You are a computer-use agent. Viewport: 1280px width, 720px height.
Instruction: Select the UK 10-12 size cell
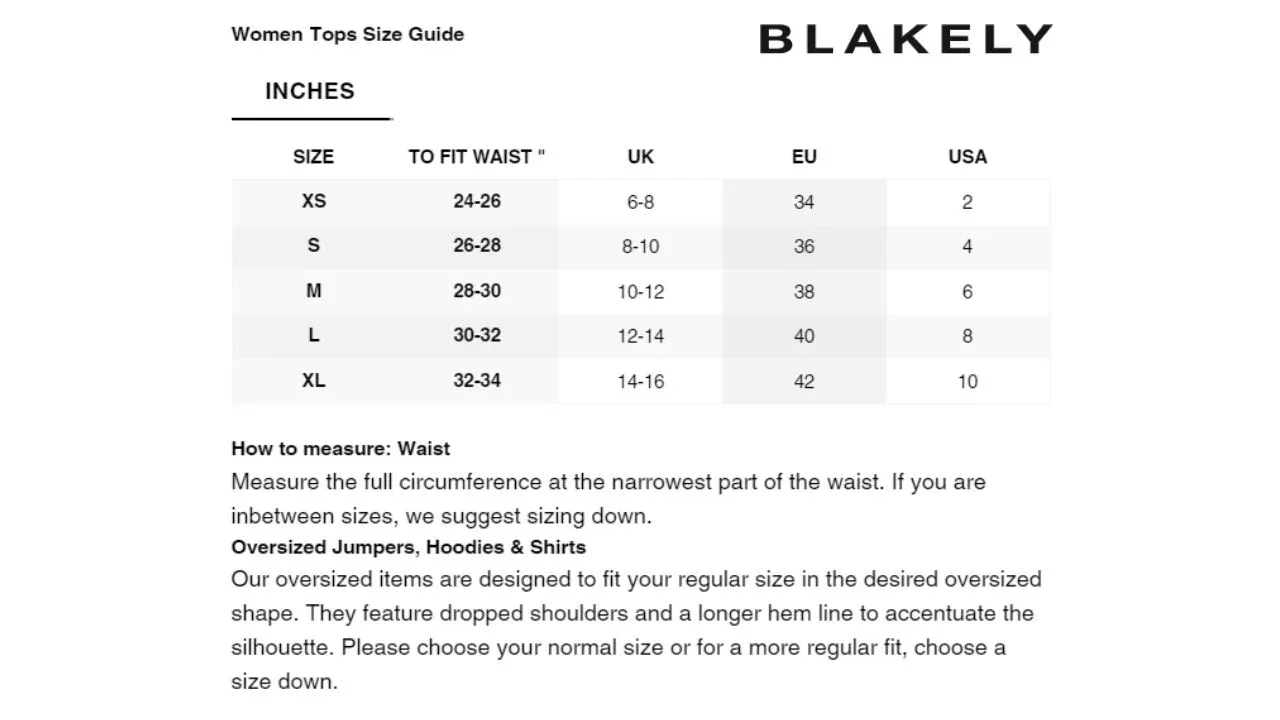point(640,292)
